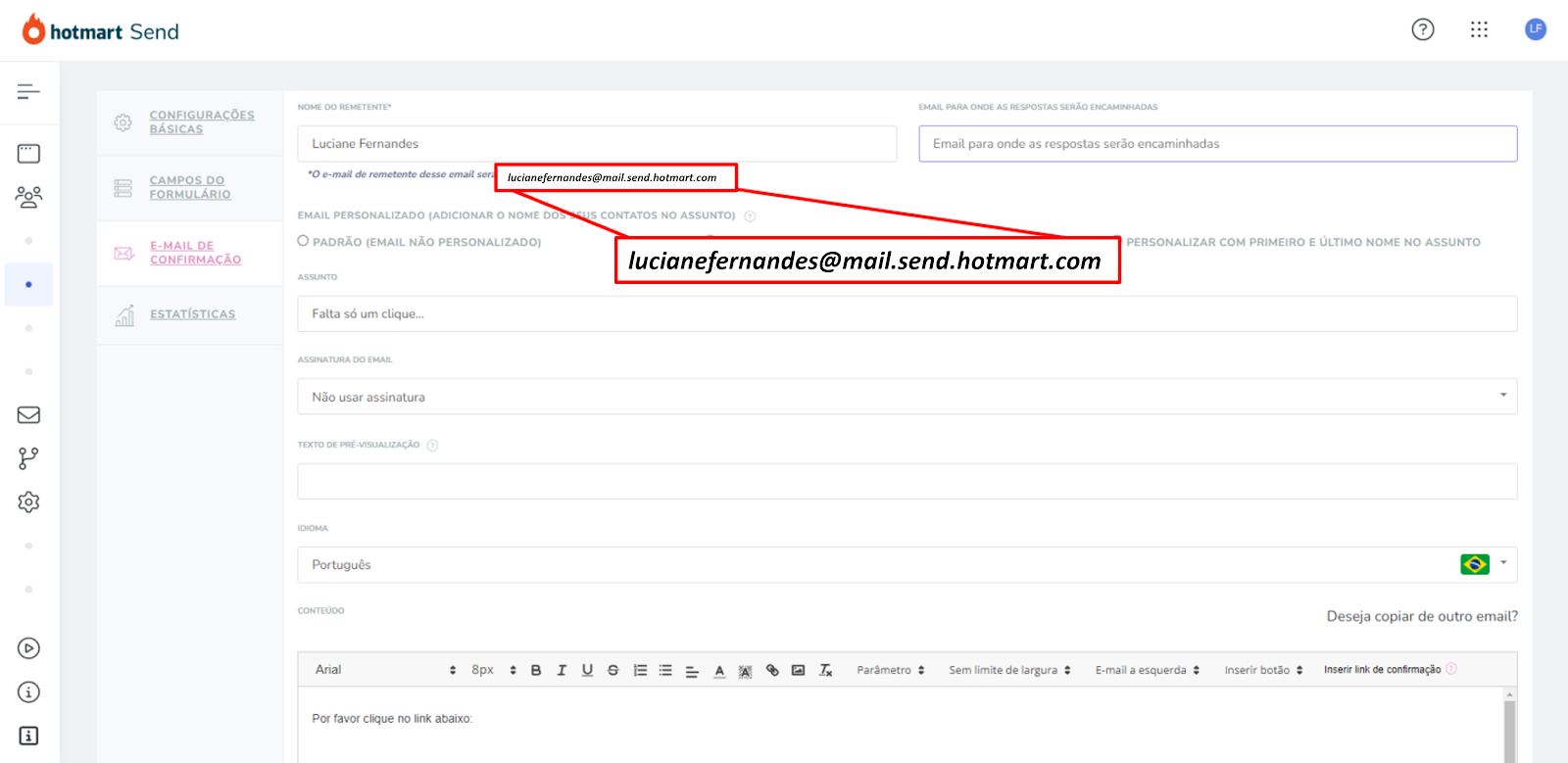1568x763 pixels.
Task: Click the Assunto field Falta só um clique
Action: (907, 314)
